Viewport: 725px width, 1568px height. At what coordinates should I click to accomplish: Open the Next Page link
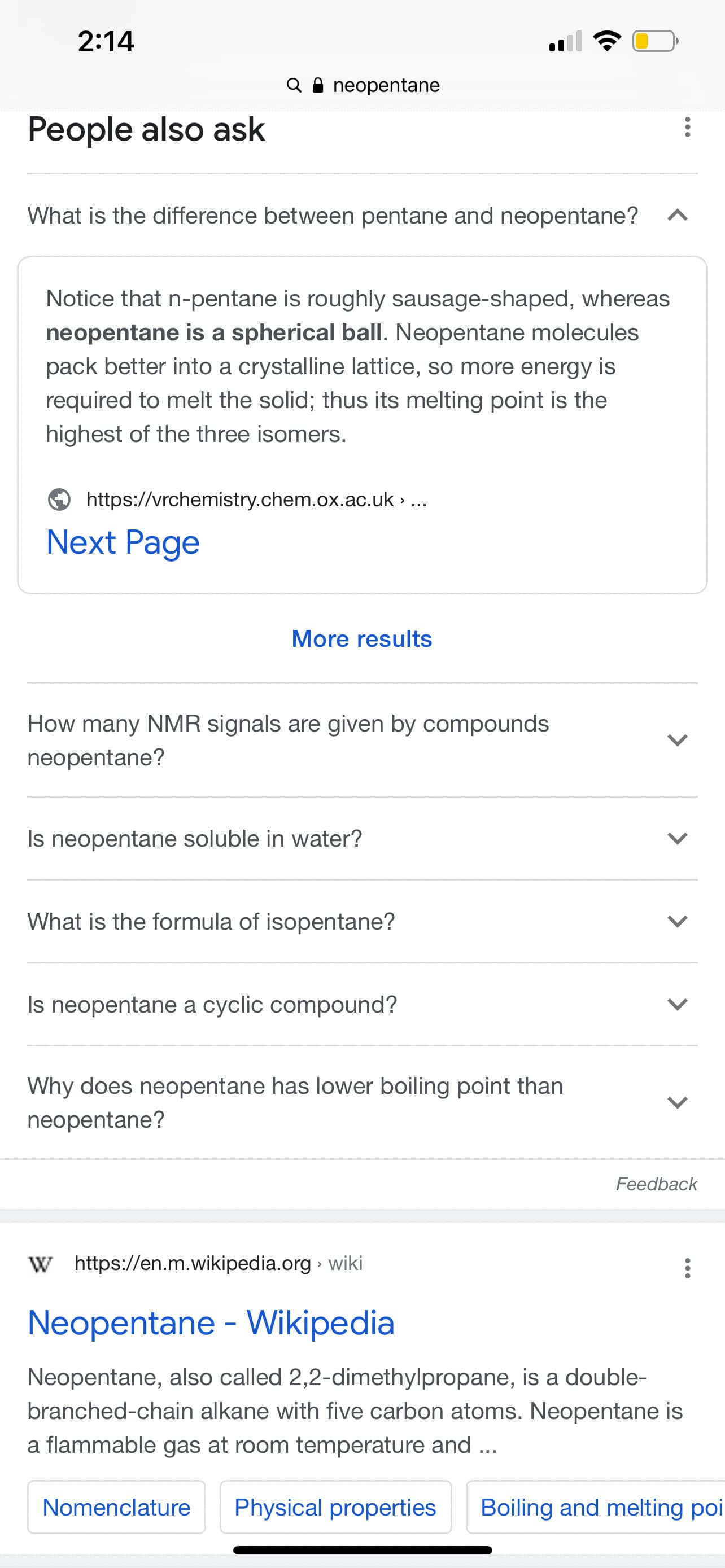(123, 542)
